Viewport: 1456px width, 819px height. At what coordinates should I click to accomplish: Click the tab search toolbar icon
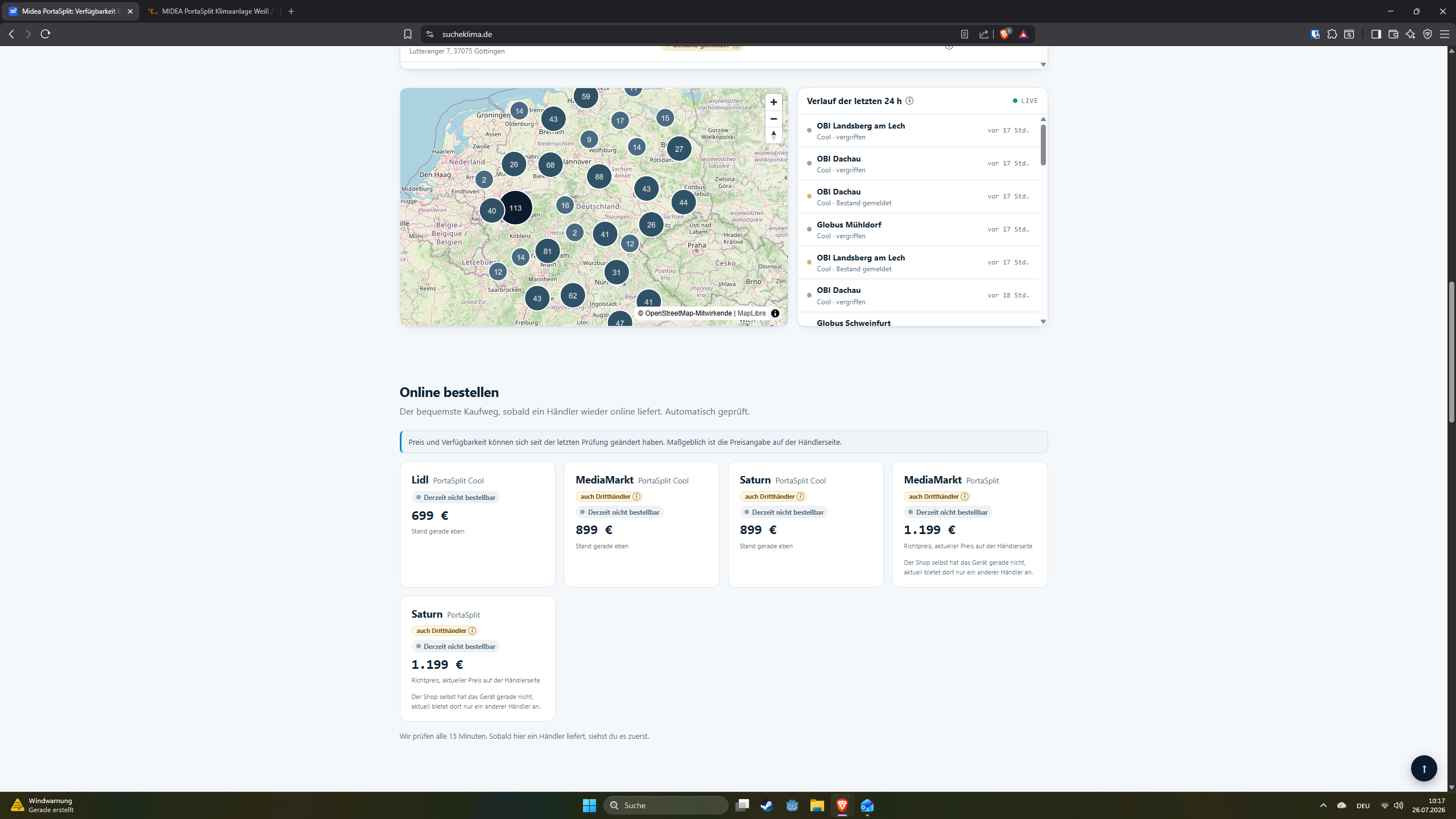click(1349, 34)
